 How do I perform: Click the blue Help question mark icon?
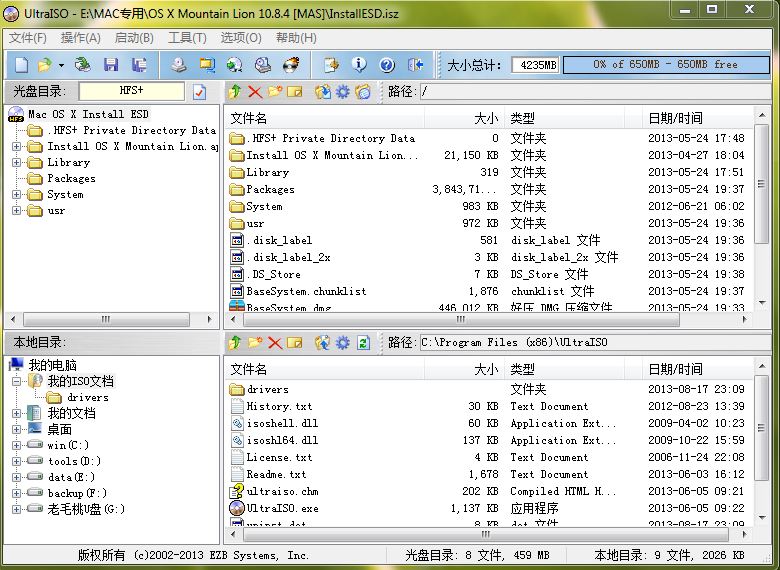[x=387, y=65]
